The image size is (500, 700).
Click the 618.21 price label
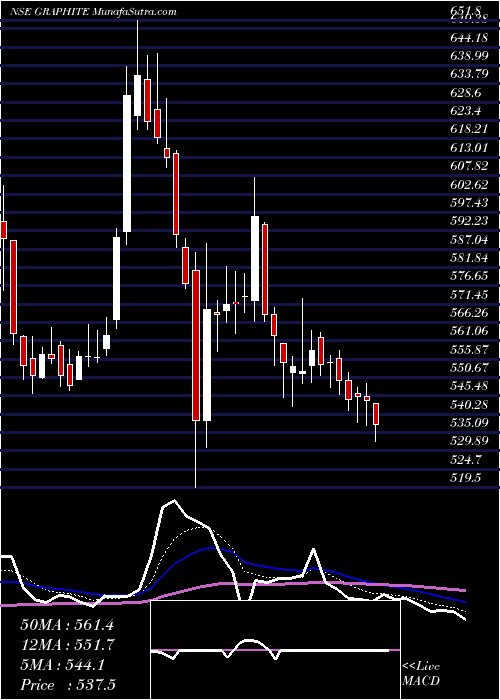pyautogui.click(x=471, y=129)
